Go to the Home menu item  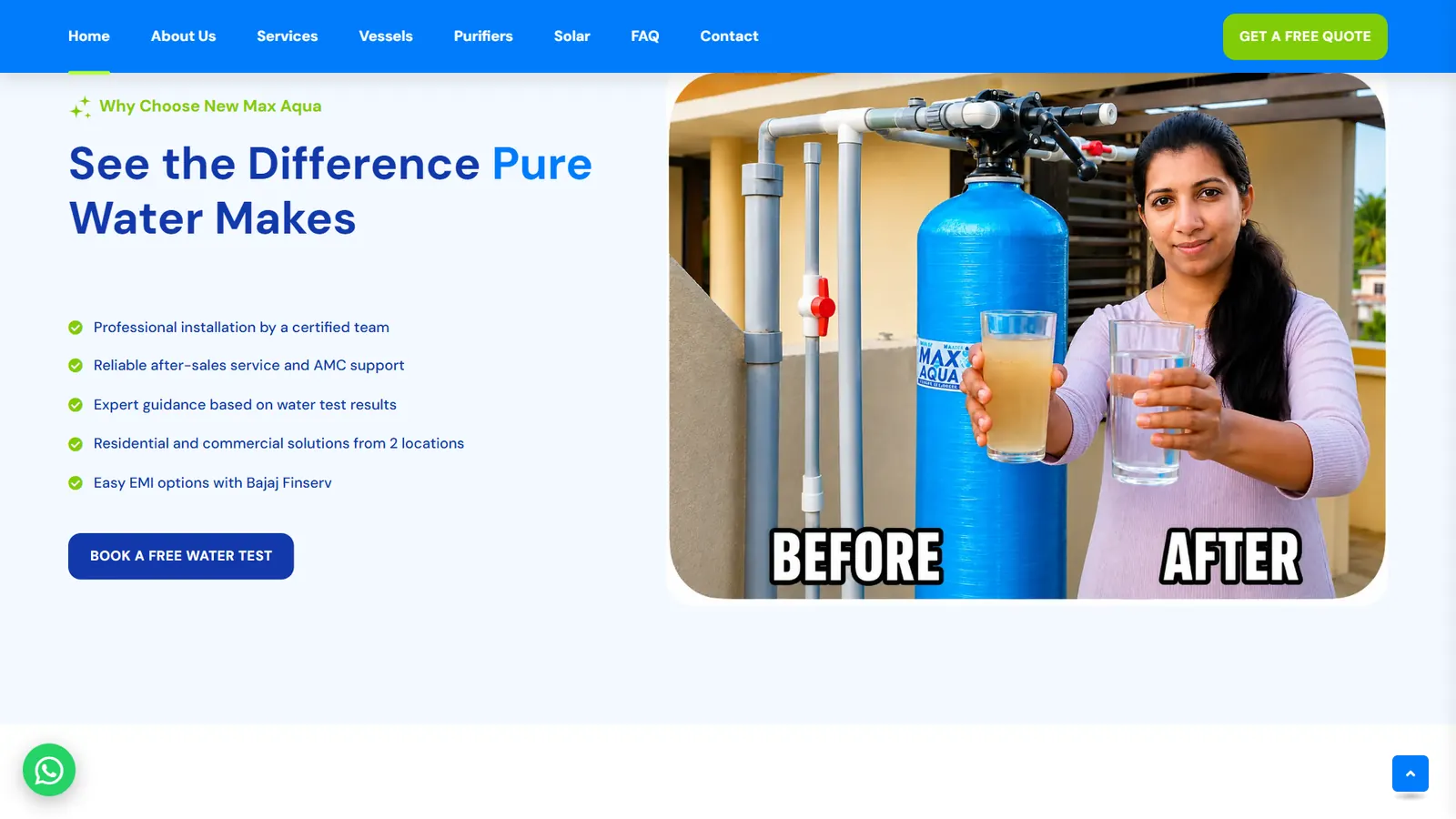click(89, 36)
